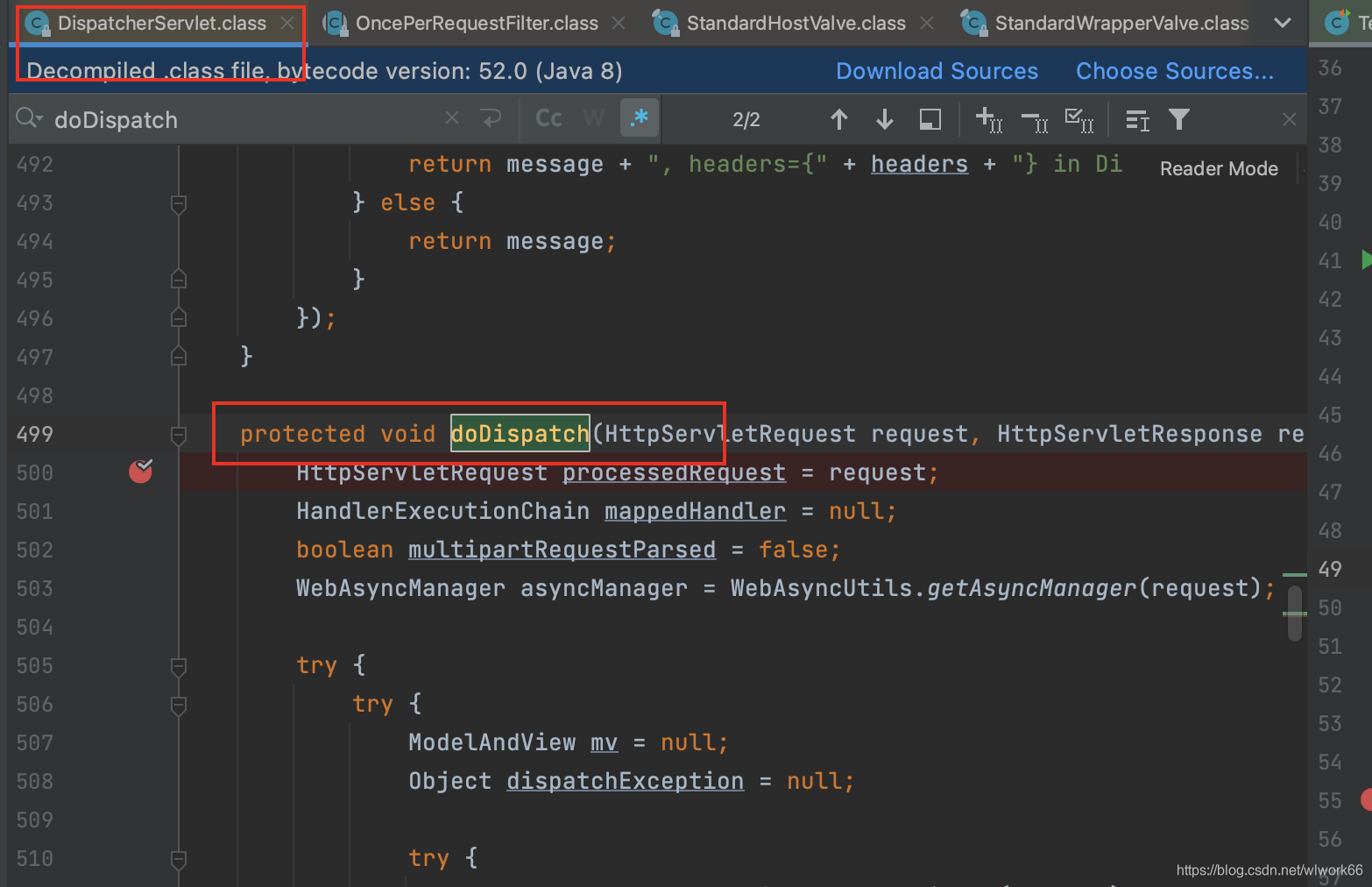Click the multipartRequestParsed variable
This screenshot has height=887, width=1372.
pyautogui.click(x=562, y=550)
